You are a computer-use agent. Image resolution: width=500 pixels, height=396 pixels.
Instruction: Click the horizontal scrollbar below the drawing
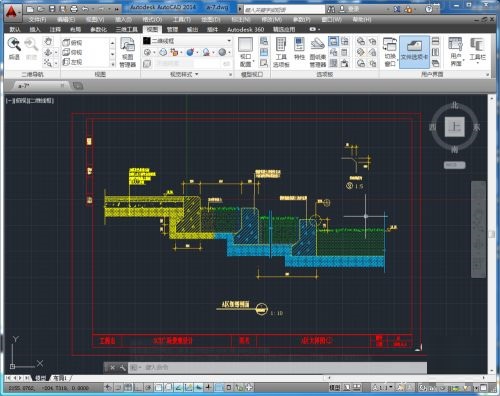tap(406, 378)
